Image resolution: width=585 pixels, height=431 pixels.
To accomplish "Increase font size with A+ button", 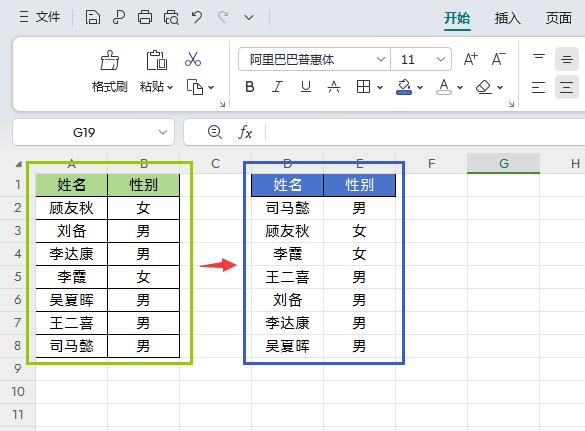I will pyautogui.click(x=470, y=59).
